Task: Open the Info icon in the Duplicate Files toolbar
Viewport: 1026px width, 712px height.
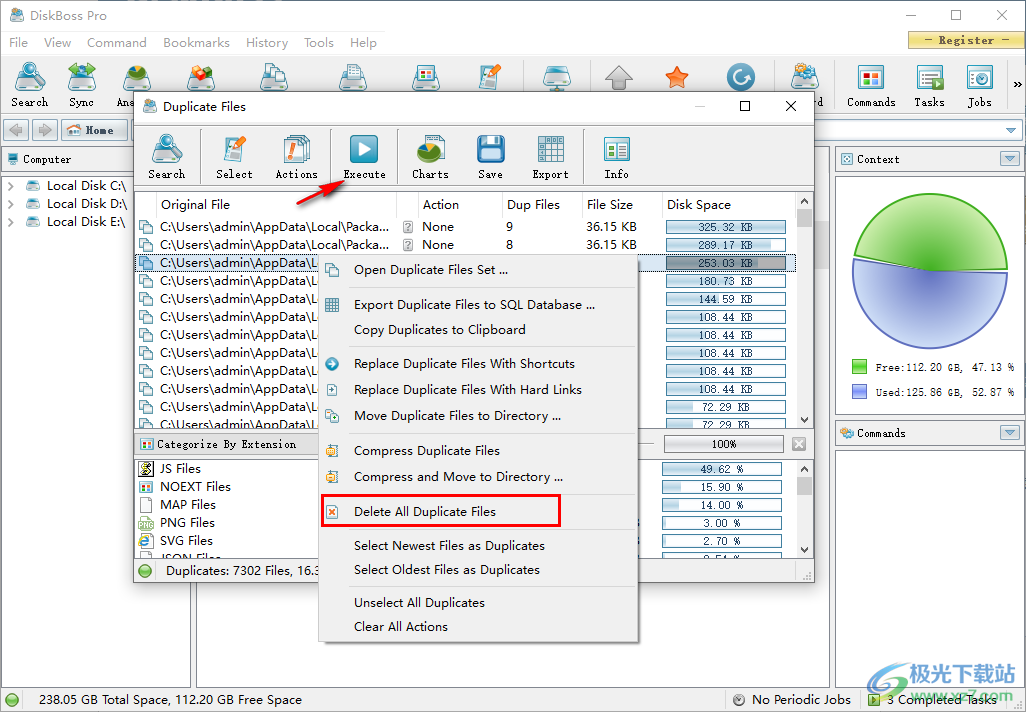Action: click(616, 156)
